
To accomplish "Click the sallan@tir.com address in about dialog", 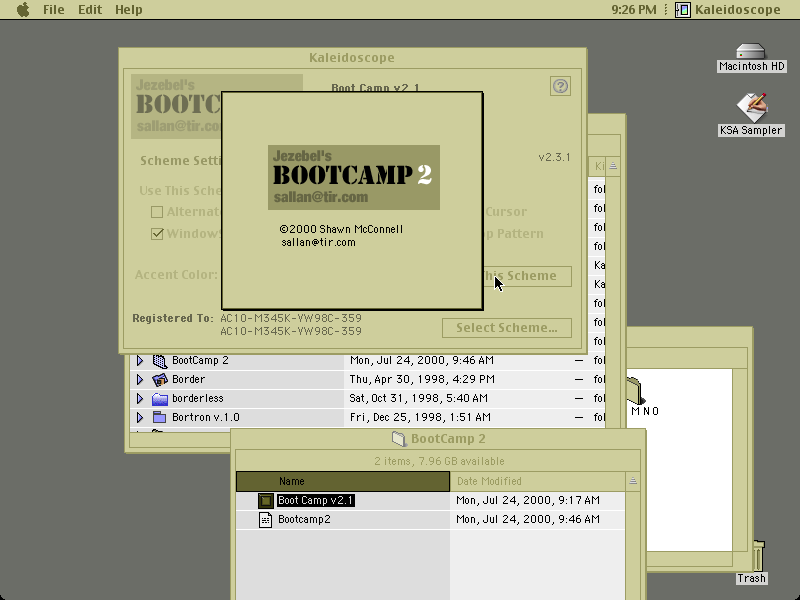I will coord(318,242).
